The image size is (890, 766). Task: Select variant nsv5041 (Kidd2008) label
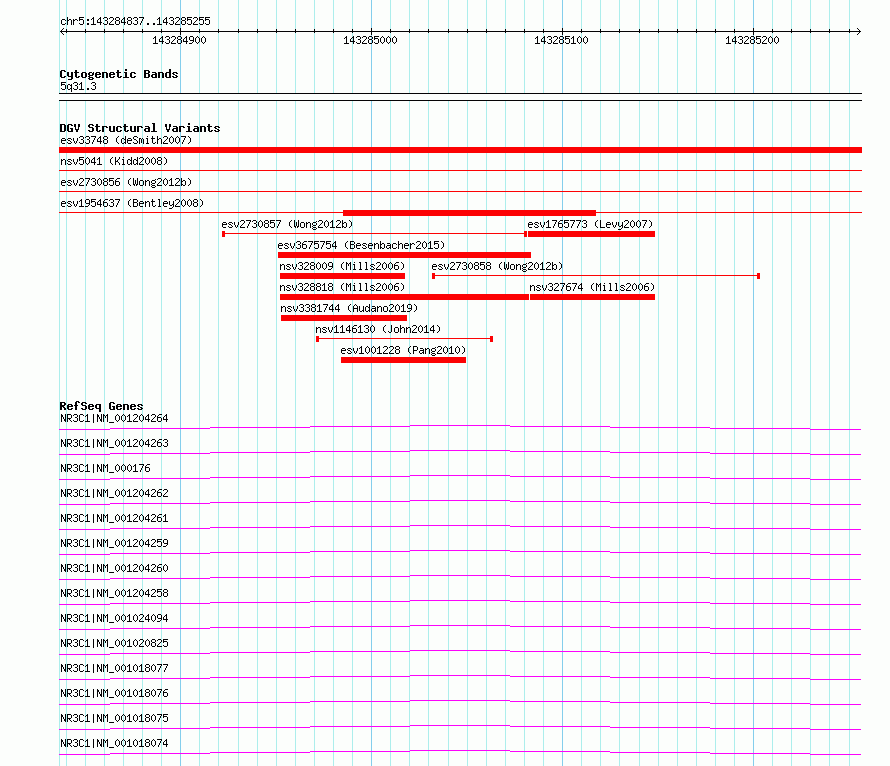point(114,161)
